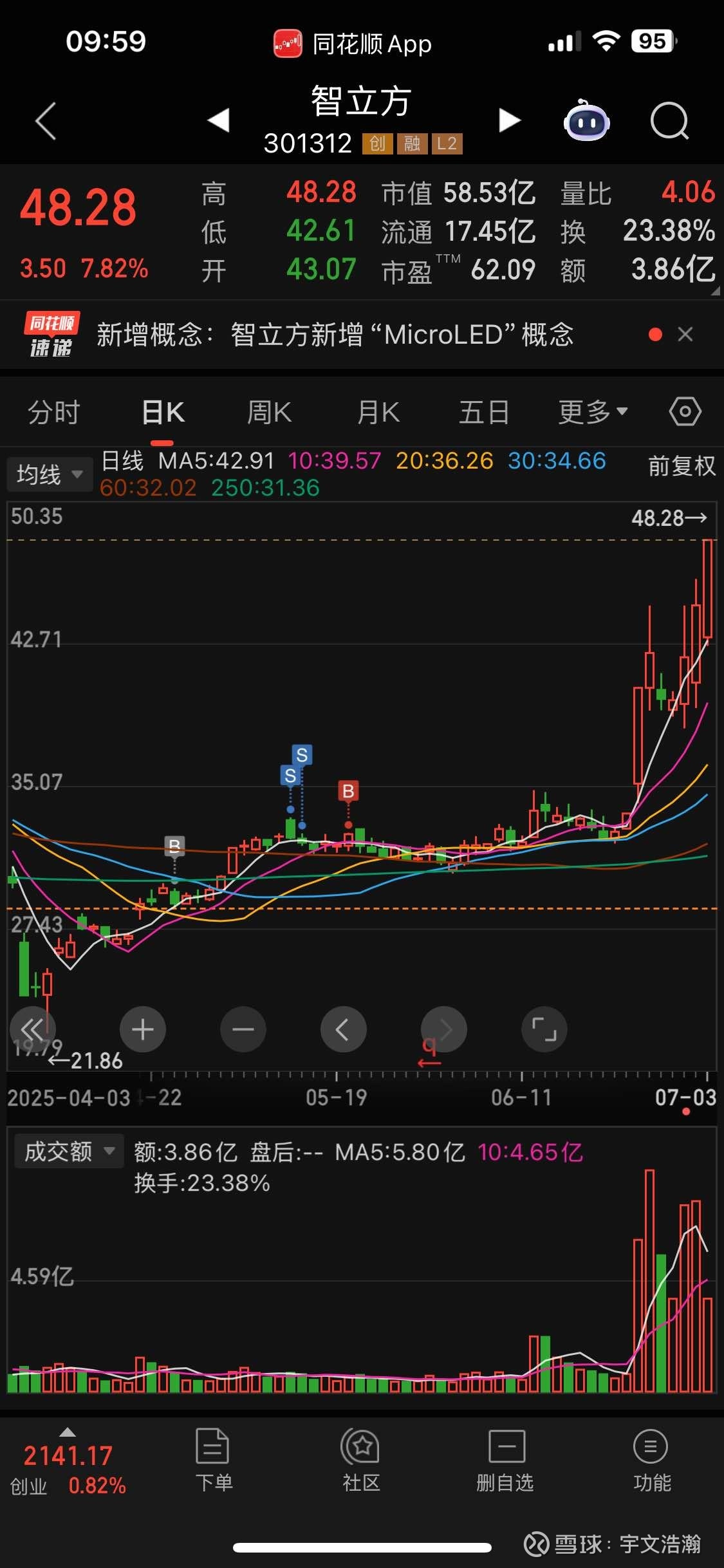Zoom in chart with plus button
Image resolution: width=724 pixels, height=1568 pixels.
[143, 1029]
